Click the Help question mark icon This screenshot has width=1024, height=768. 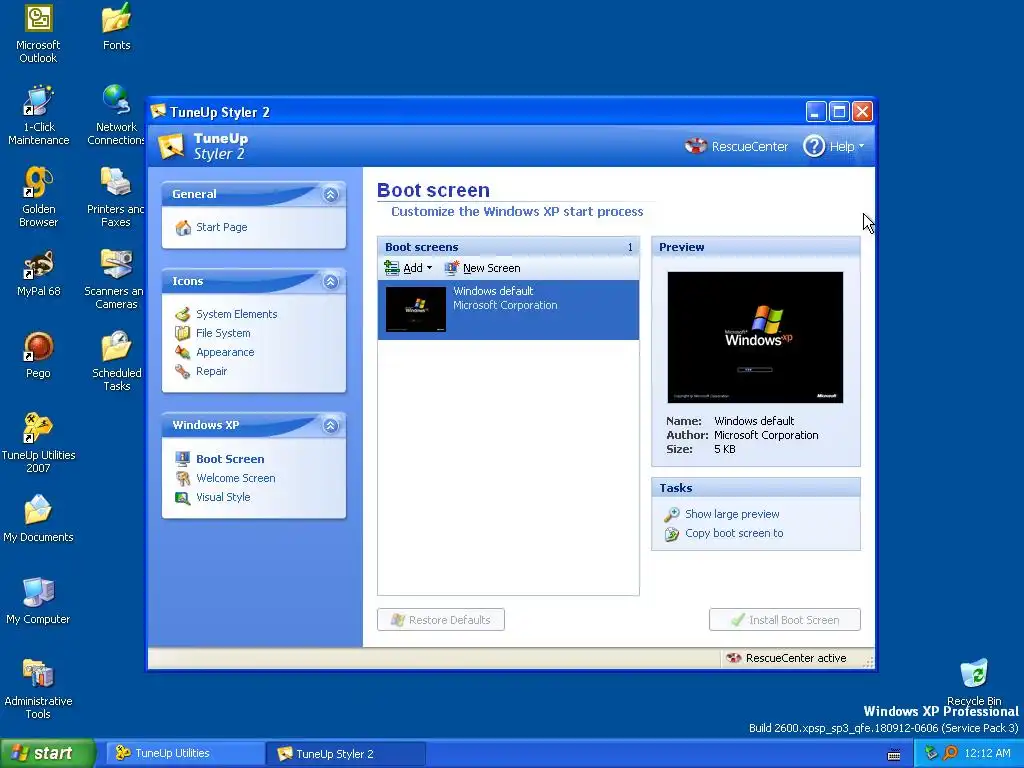(814, 146)
